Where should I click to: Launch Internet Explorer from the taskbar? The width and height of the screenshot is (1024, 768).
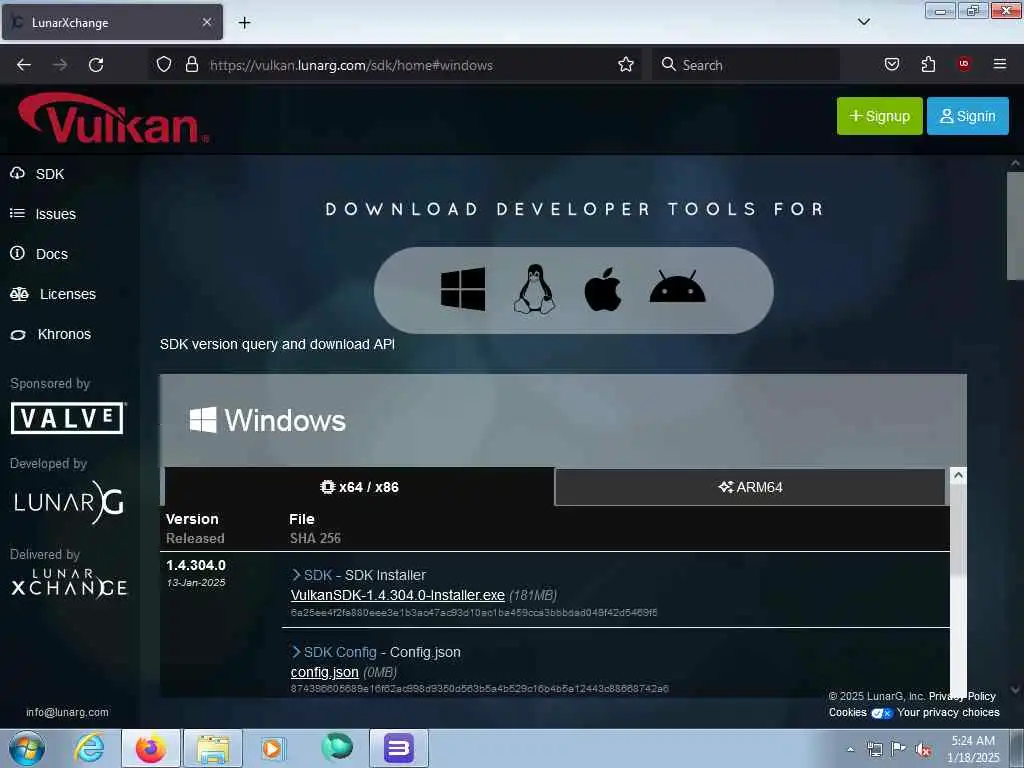click(89, 748)
